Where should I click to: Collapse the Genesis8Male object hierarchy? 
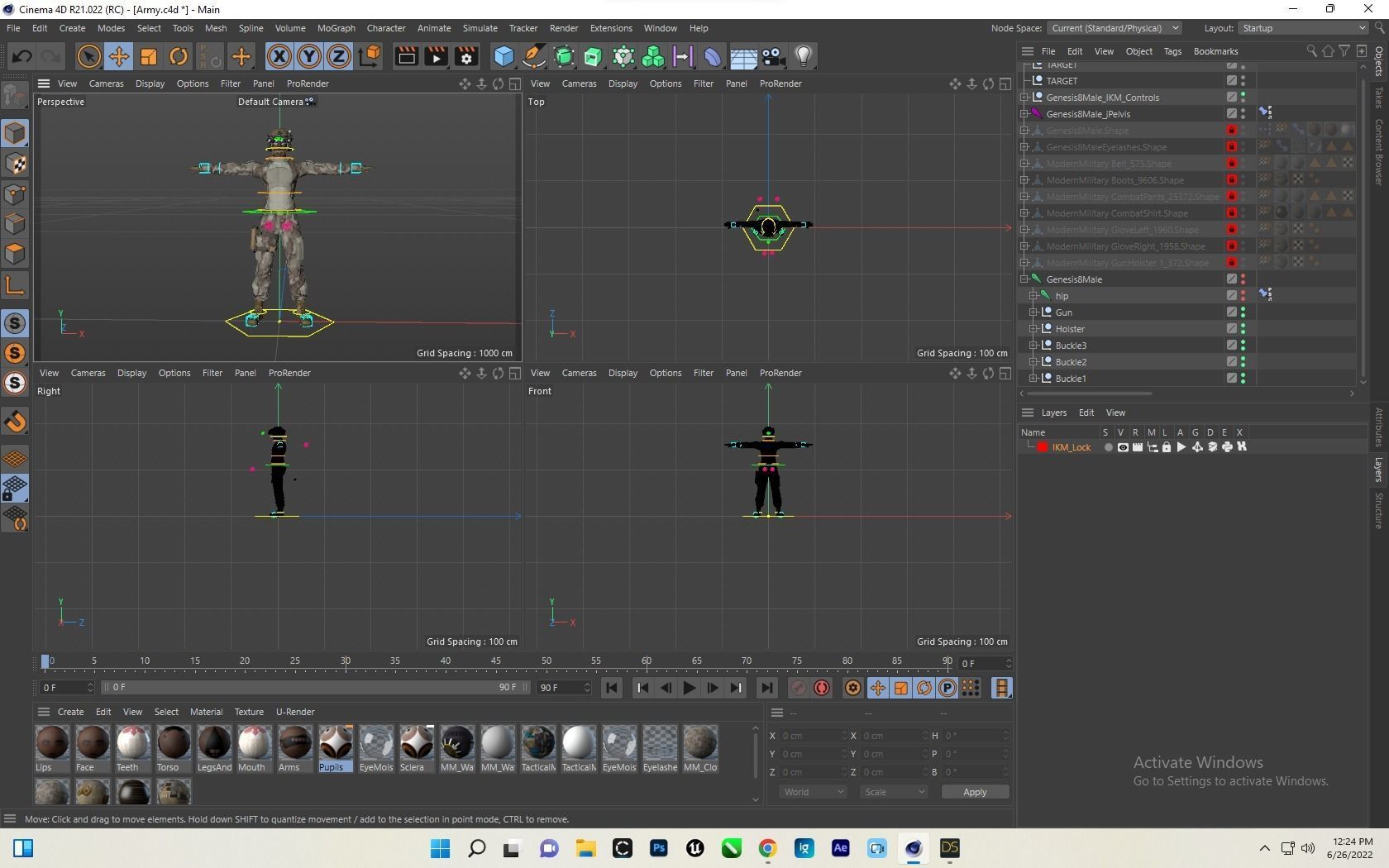1024,279
